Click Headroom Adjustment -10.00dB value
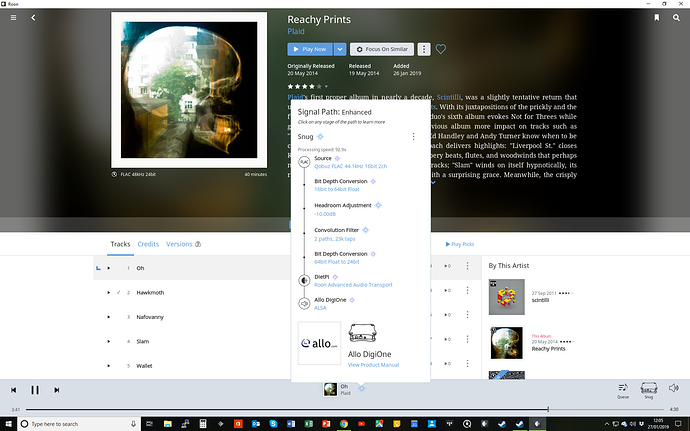Image resolution: width=690 pixels, height=431 pixels. tap(325, 214)
